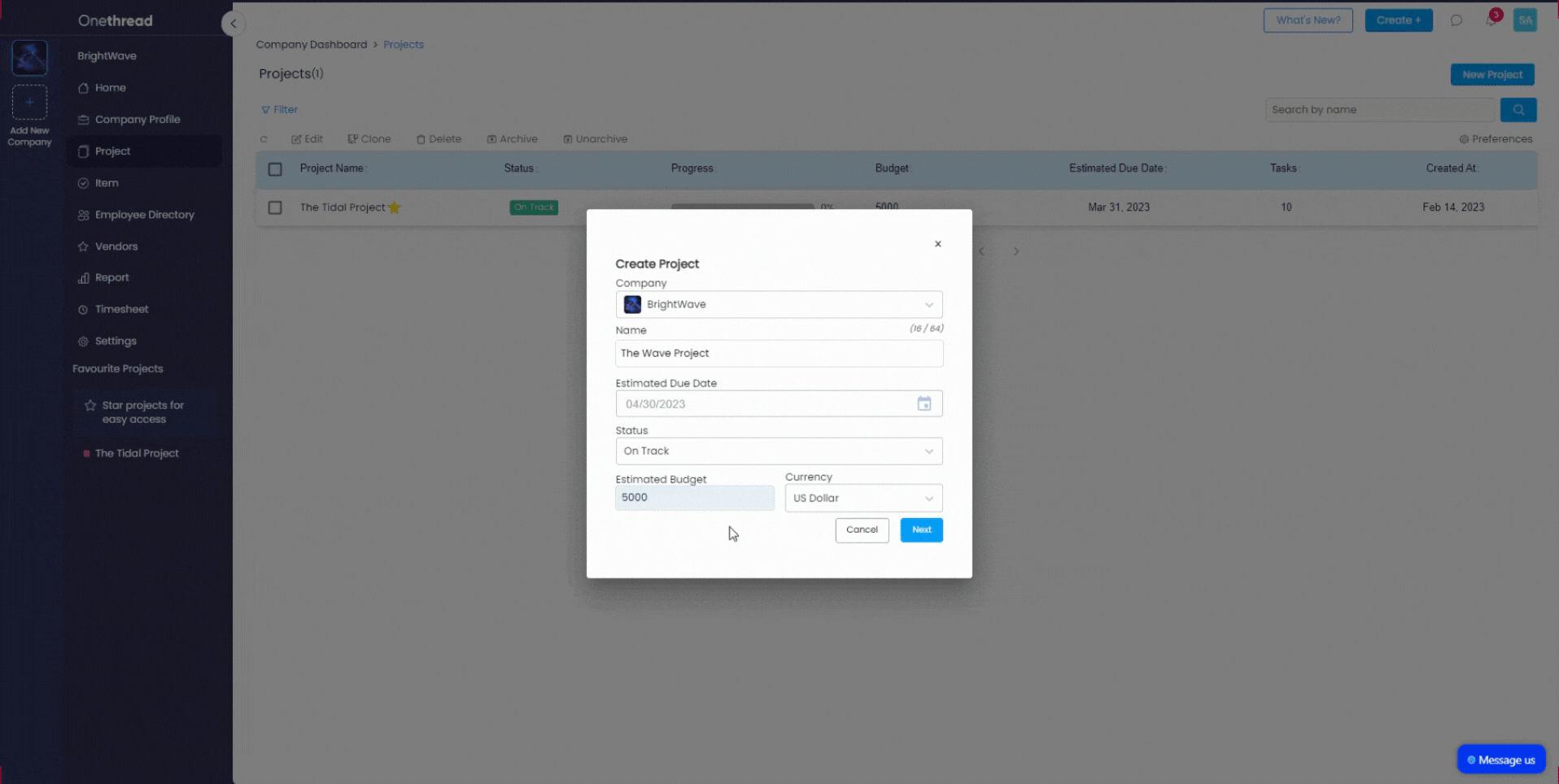Image resolution: width=1559 pixels, height=784 pixels.
Task: Click the BrightWave company logo in sidebar
Action: tap(29, 59)
